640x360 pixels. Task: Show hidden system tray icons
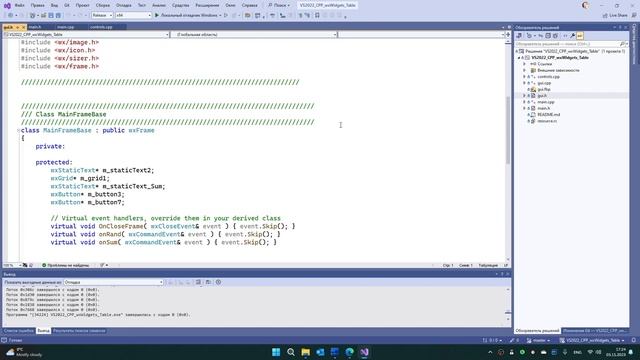490,352
